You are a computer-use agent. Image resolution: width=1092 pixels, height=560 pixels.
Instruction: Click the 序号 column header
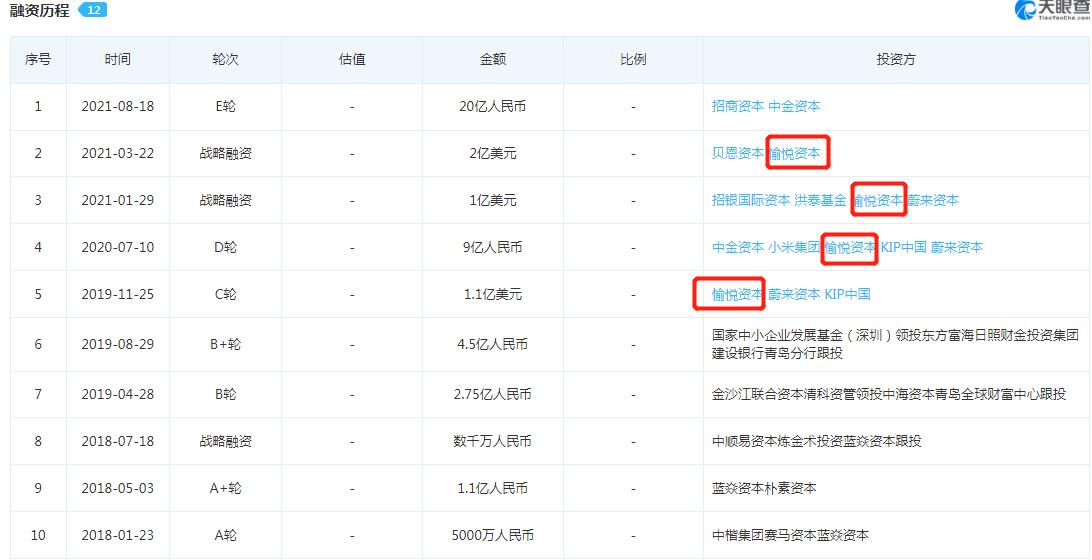(38, 60)
